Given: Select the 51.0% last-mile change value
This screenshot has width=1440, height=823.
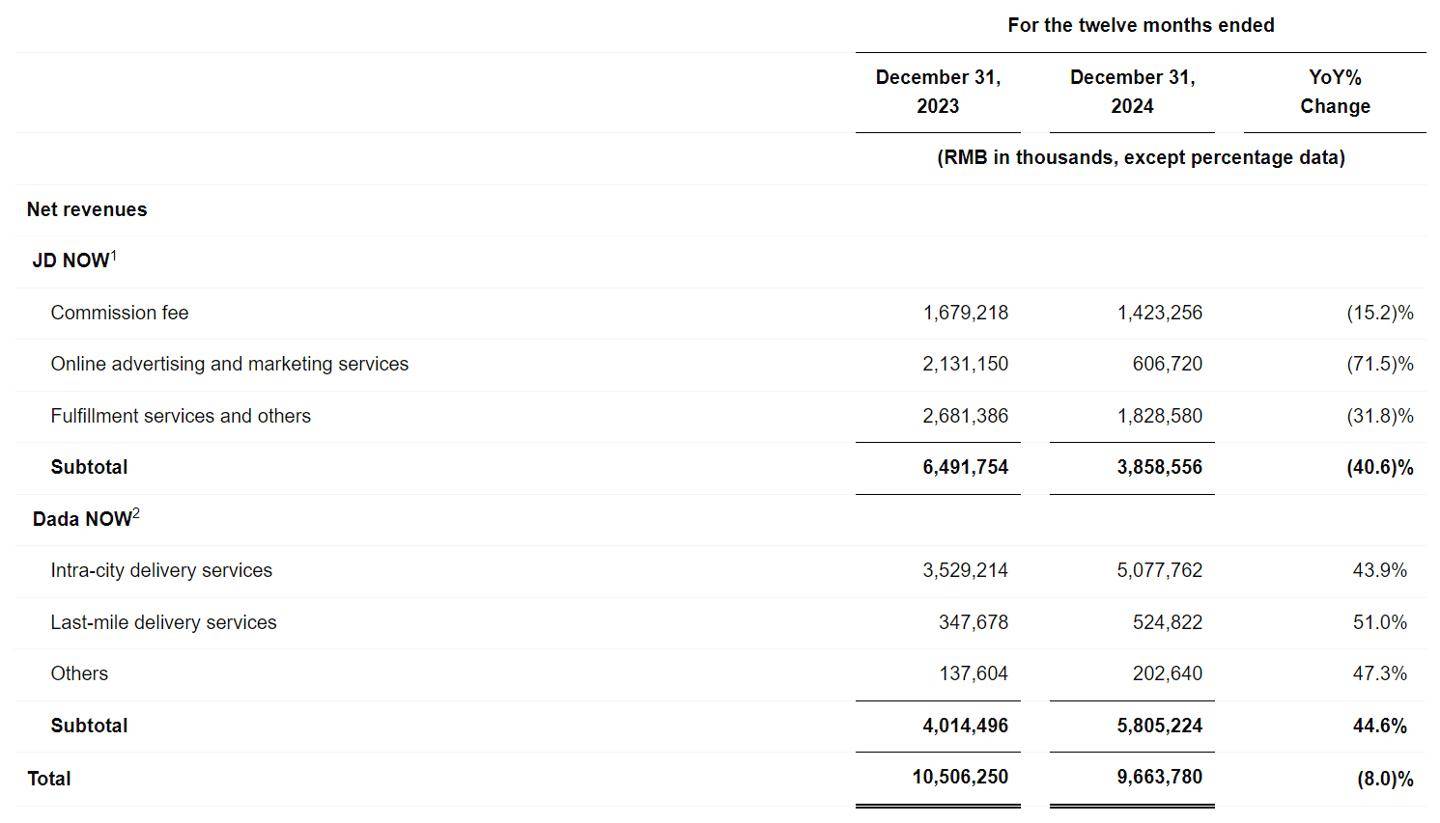Looking at the screenshot, I should (x=1379, y=622).
